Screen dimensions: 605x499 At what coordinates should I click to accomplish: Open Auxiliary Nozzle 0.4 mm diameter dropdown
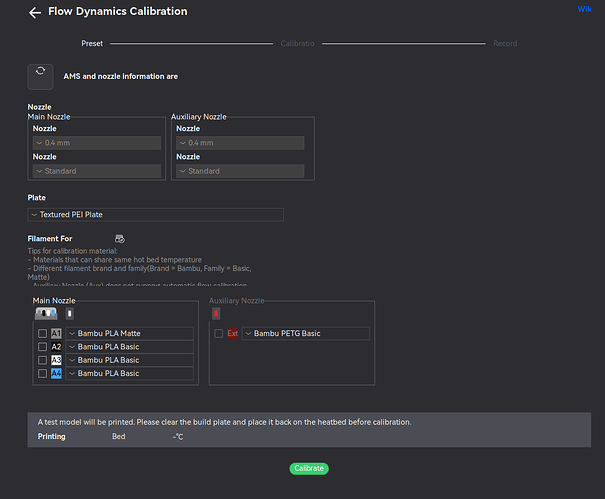[240, 143]
